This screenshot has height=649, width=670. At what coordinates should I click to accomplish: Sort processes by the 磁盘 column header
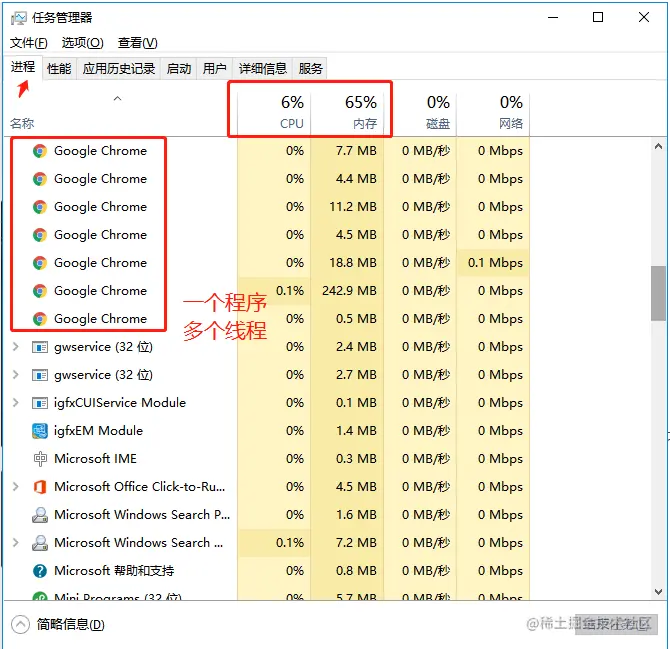(420, 113)
